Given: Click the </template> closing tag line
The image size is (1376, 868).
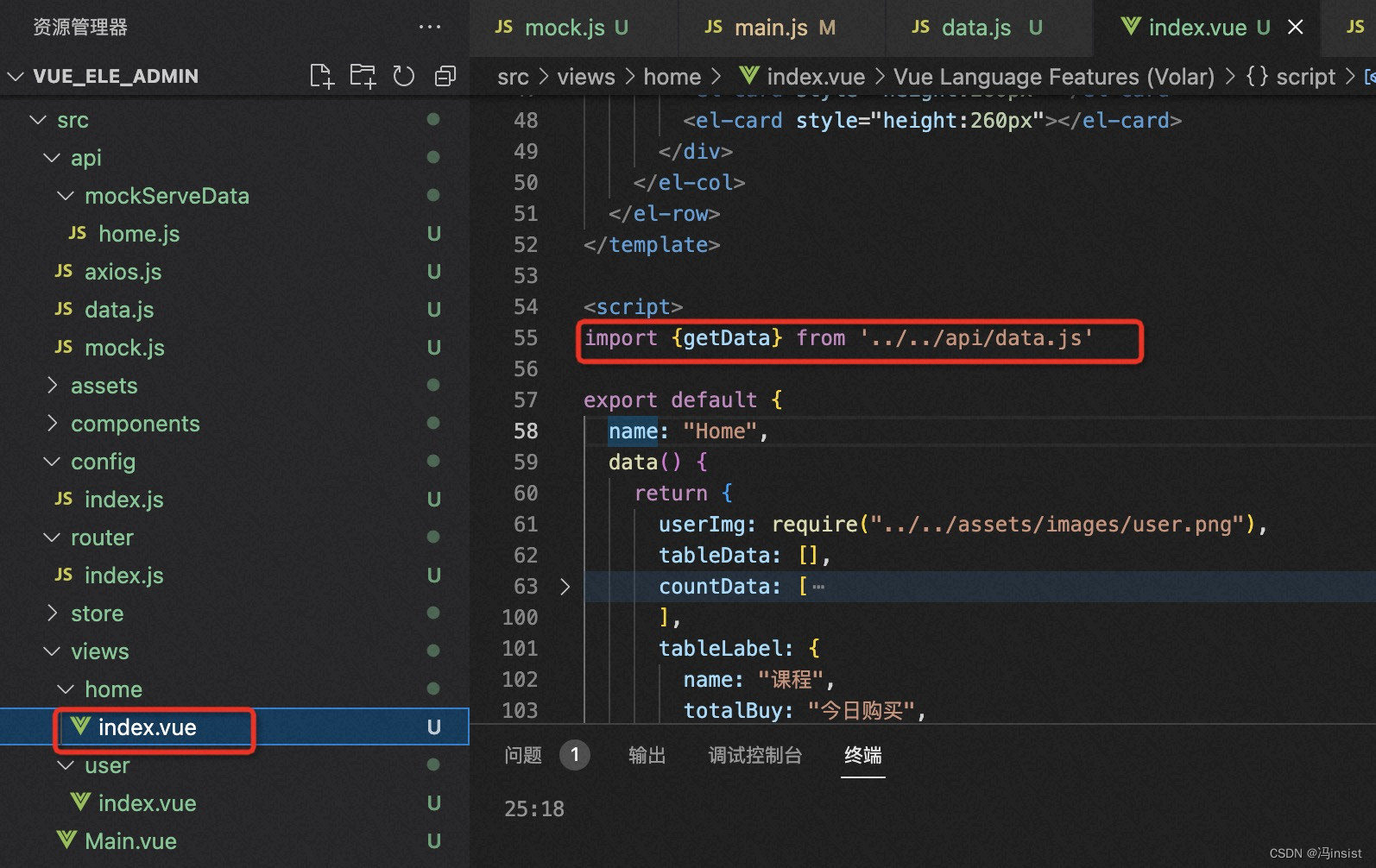Looking at the screenshot, I should tap(652, 245).
